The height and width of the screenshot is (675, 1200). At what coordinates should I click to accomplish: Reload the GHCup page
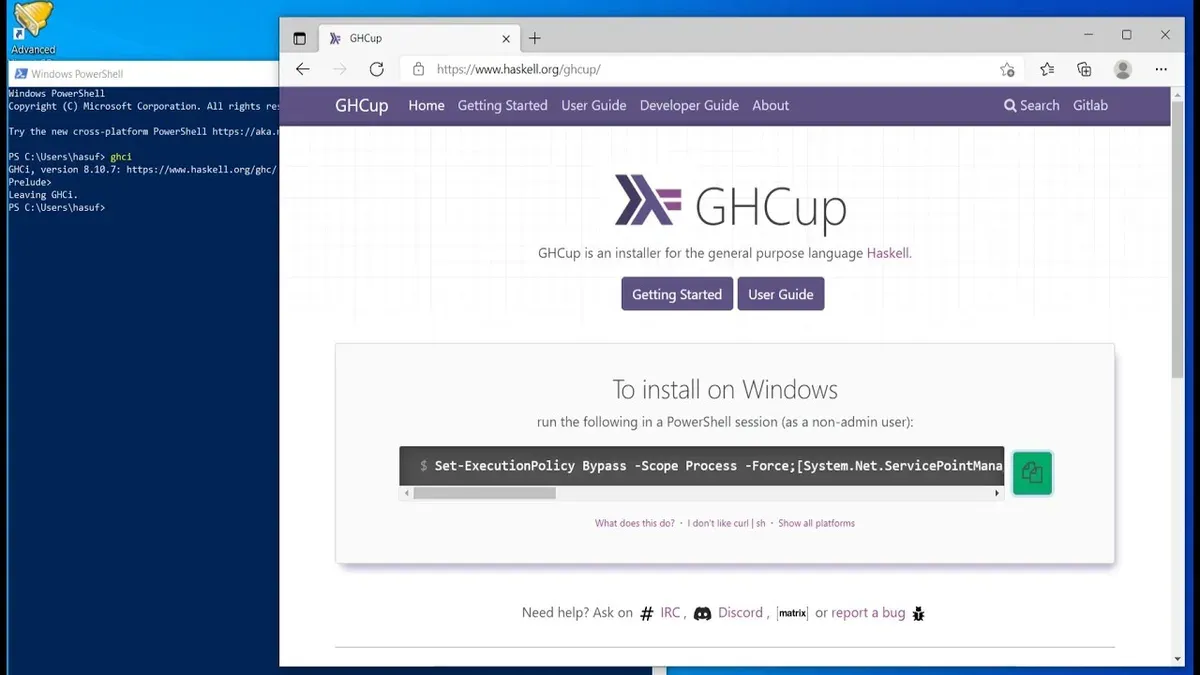point(377,69)
